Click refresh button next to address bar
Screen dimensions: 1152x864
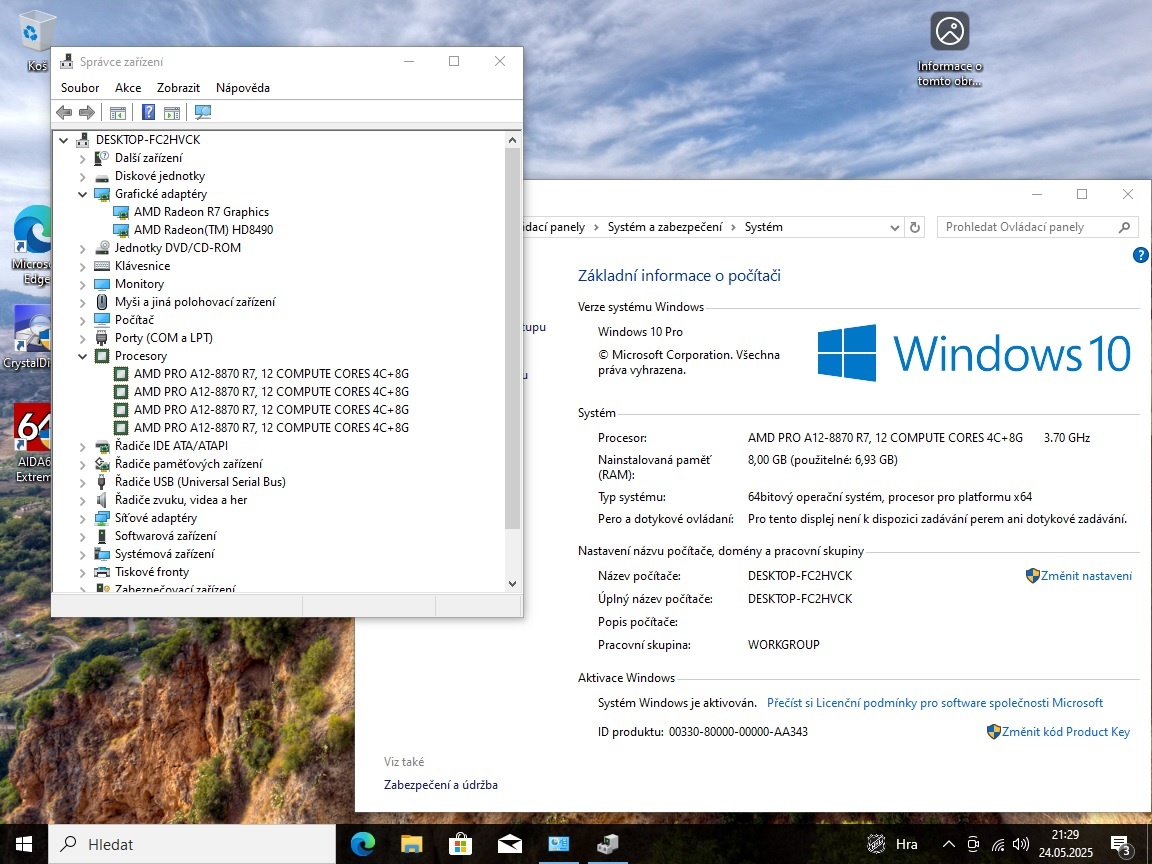point(915,227)
